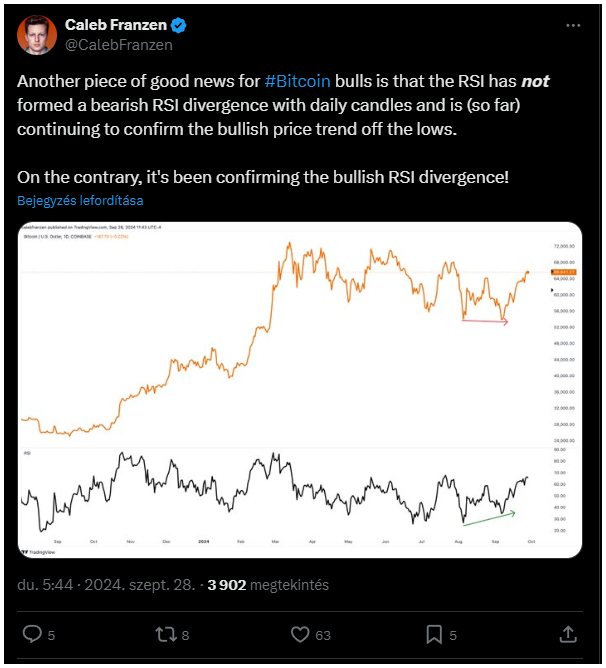Click the blue verified badge icon
Image resolution: width=606 pixels, height=668 pixels.
pyautogui.click(x=178, y=26)
